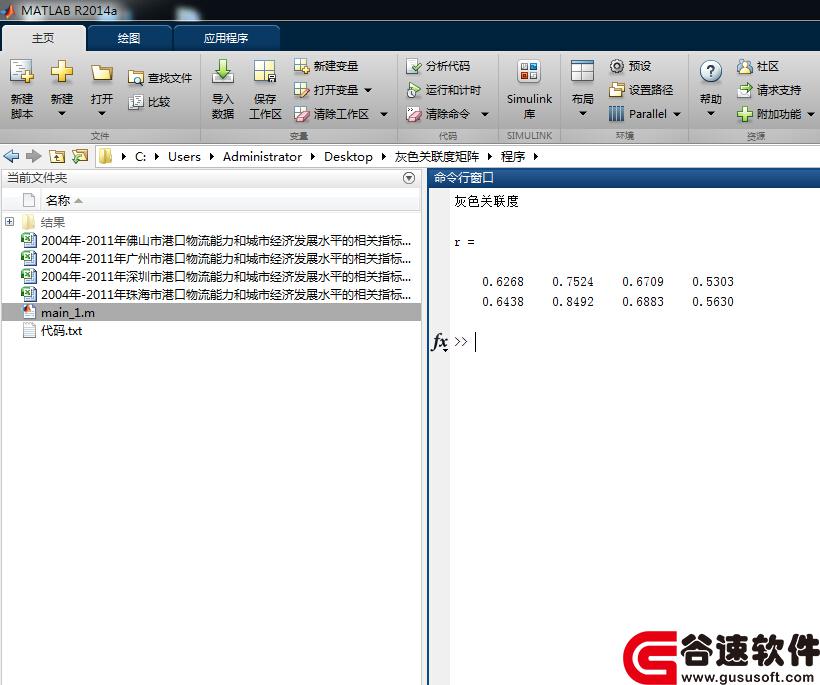Select the main_1.m file
Image resolution: width=820 pixels, height=685 pixels.
(211, 313)
